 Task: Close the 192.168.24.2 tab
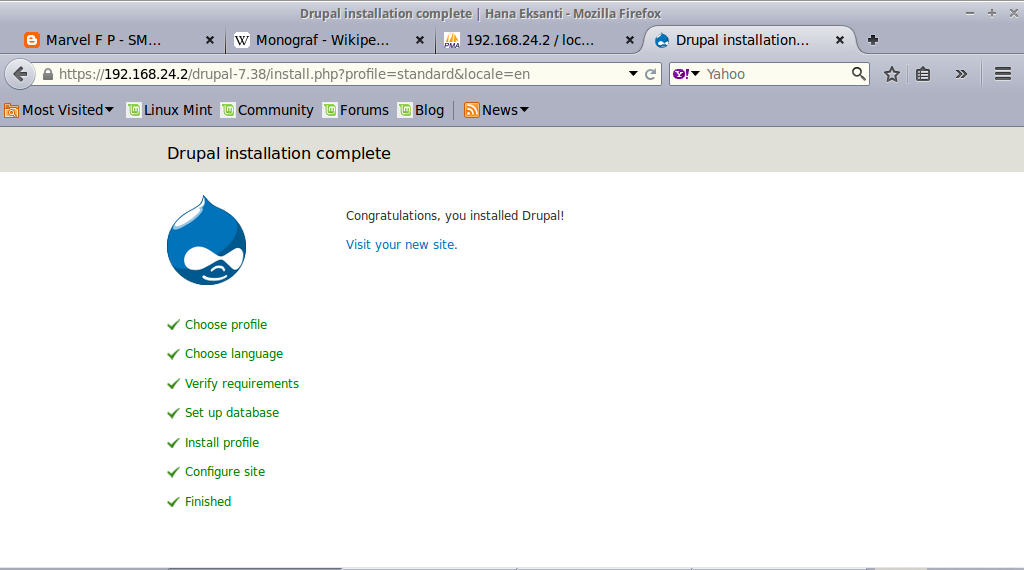coord(630,40)
